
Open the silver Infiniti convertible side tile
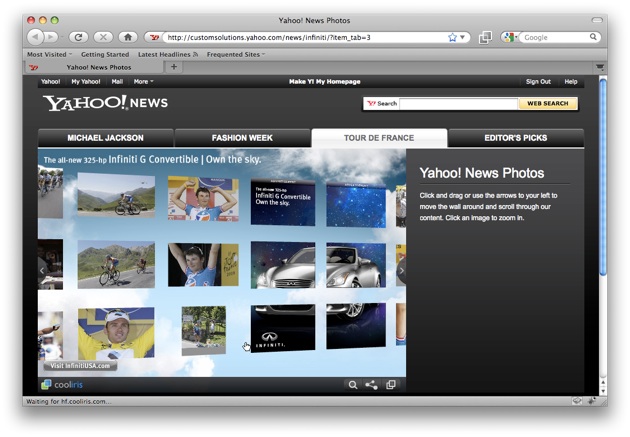tap(356, 265)
